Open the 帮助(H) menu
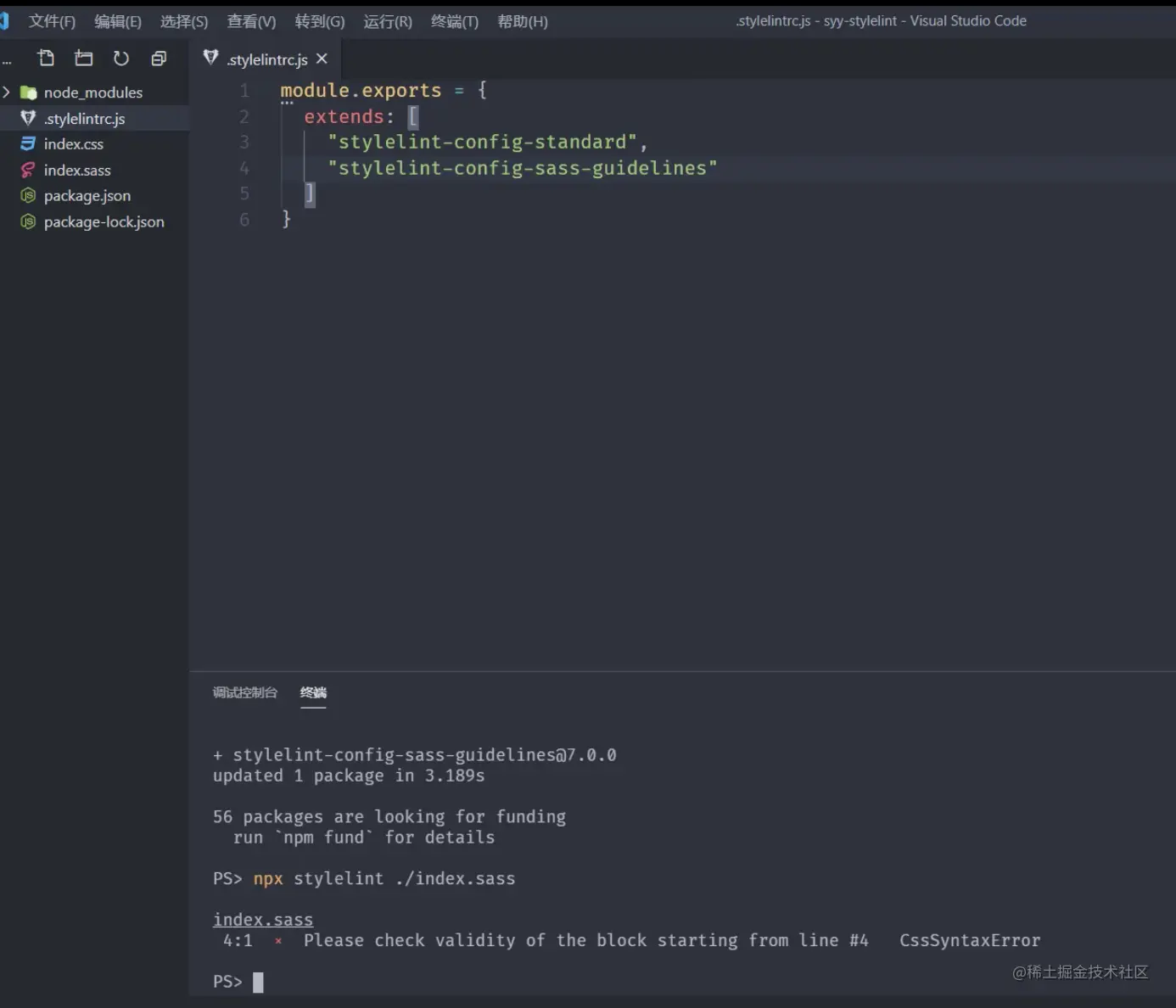Image resolution: width=1176 pixels, height=1008 pixels. coord(523,21)
